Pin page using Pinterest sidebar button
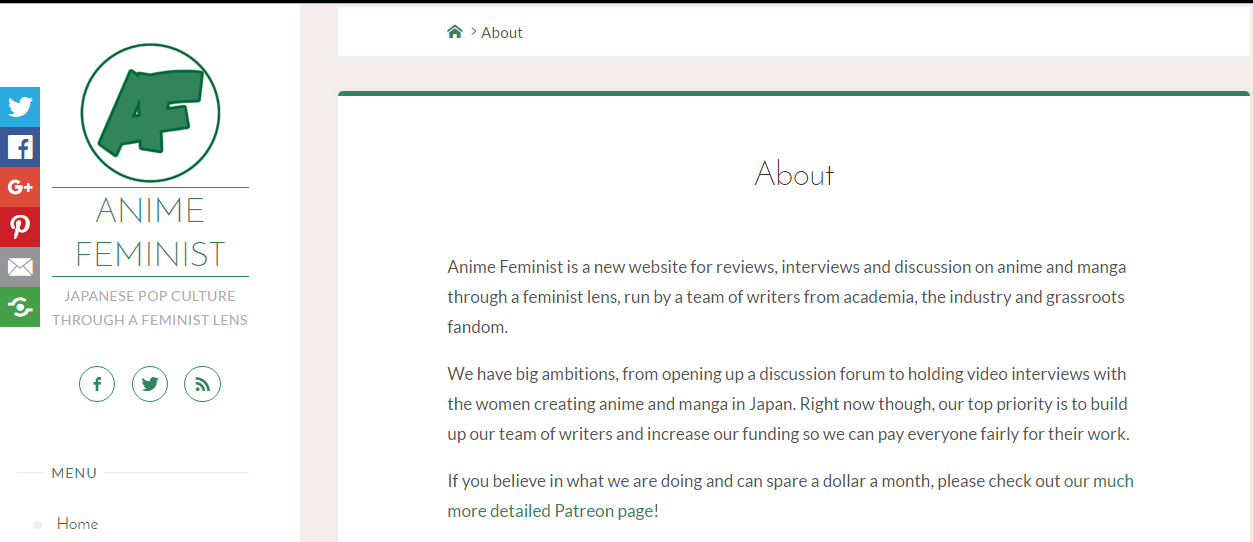The image size is (1253, 542). click(x=20, y=227)
